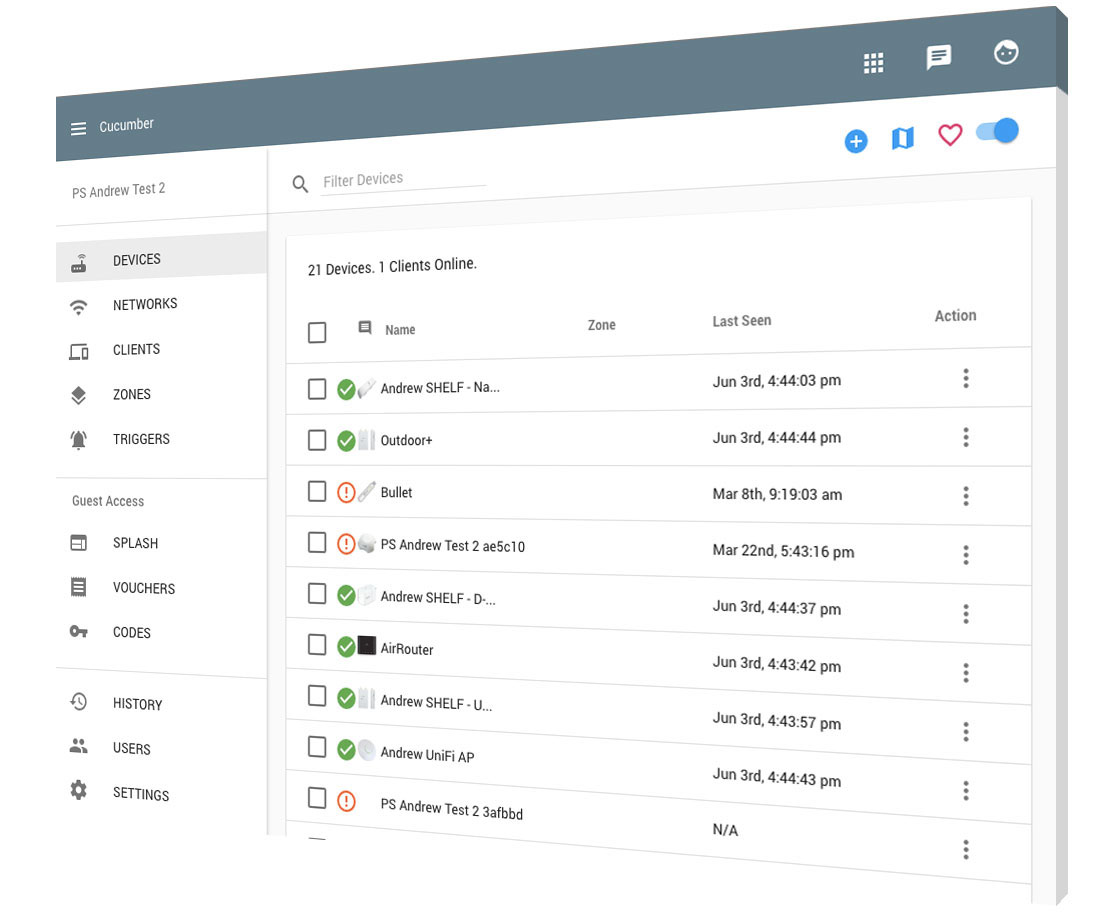Sort by the Last Seen column header
The height and width of the screenshot is (912, 1112).
742,321
